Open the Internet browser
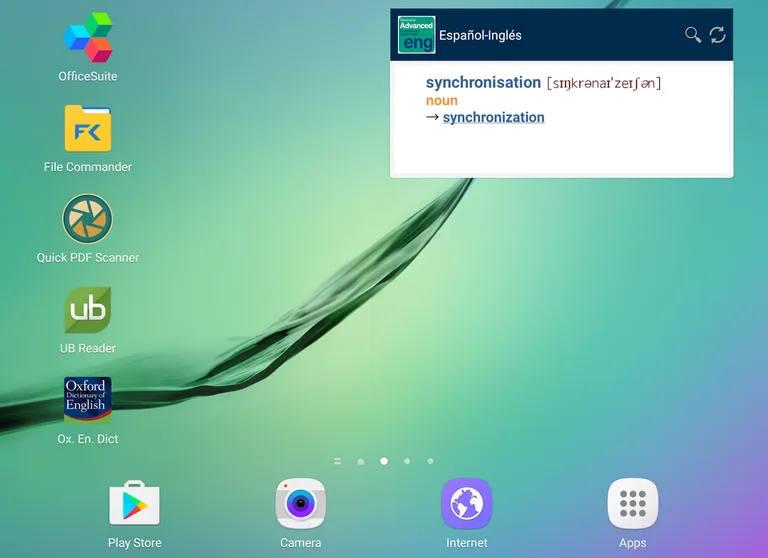 (x=467, y=504)
